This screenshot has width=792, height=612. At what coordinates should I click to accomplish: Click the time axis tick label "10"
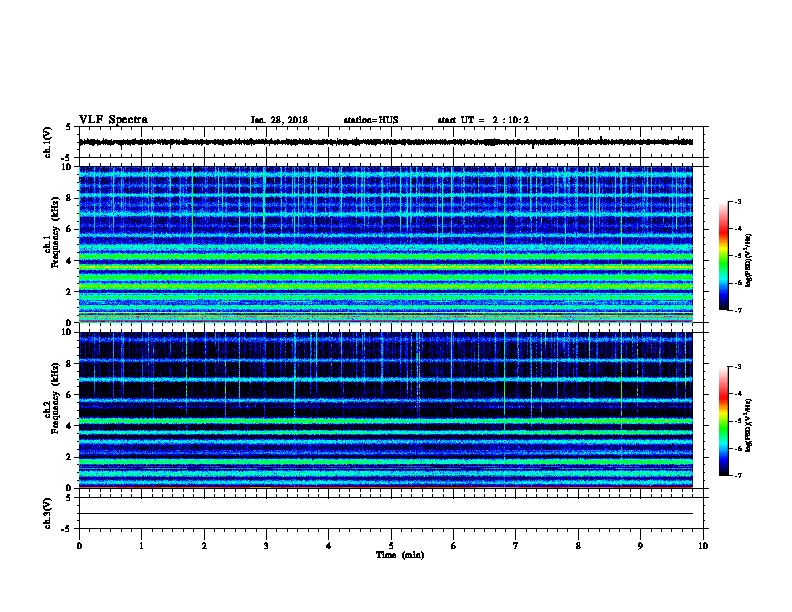pos(703,546)
